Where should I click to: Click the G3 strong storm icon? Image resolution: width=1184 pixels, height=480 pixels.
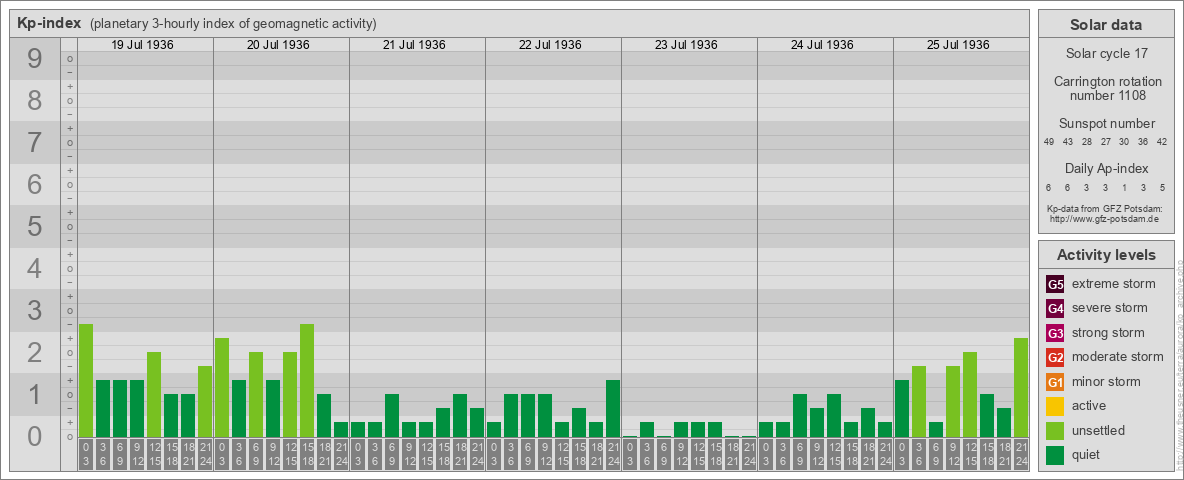tap(1055, 333)
